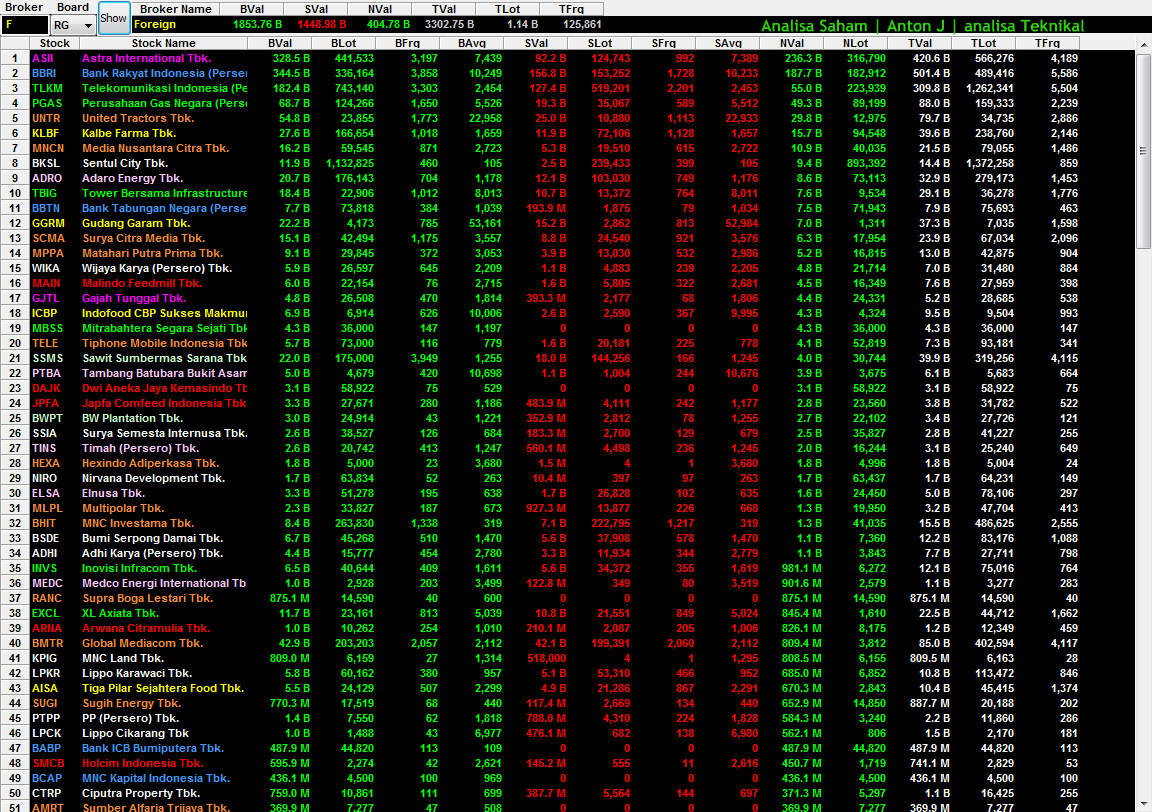Select the WIKA stock code
Image resolution: width=1152 pixels, height=812 pixels.
(x=46, y=268)
